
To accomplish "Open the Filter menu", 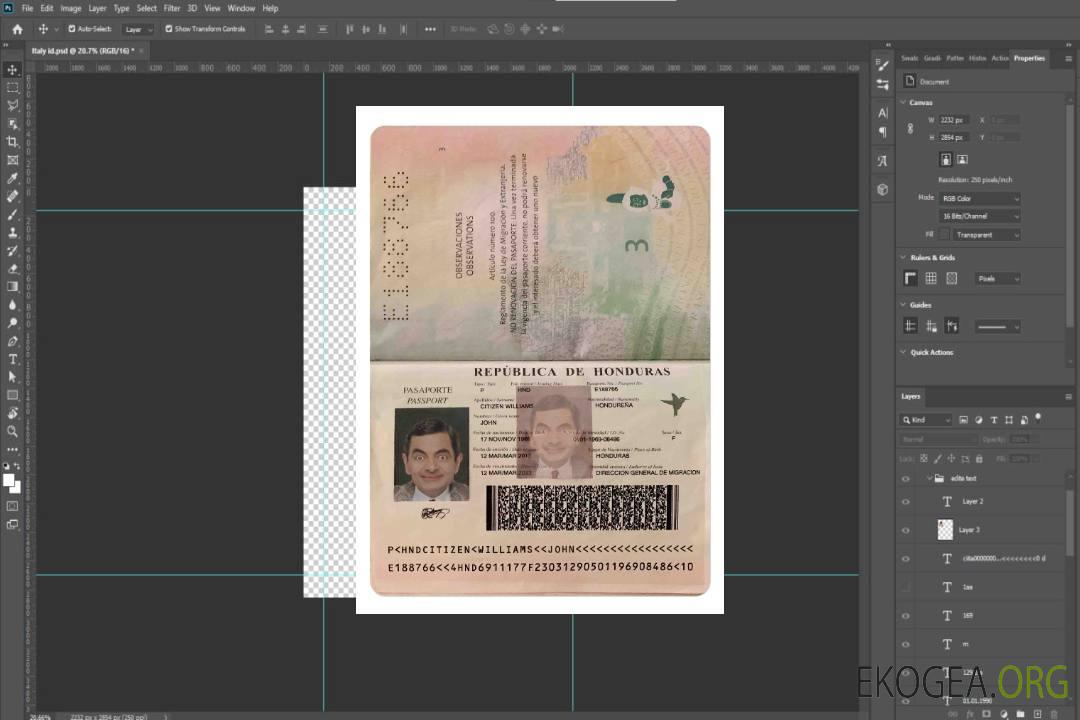I will click(172, 8).
